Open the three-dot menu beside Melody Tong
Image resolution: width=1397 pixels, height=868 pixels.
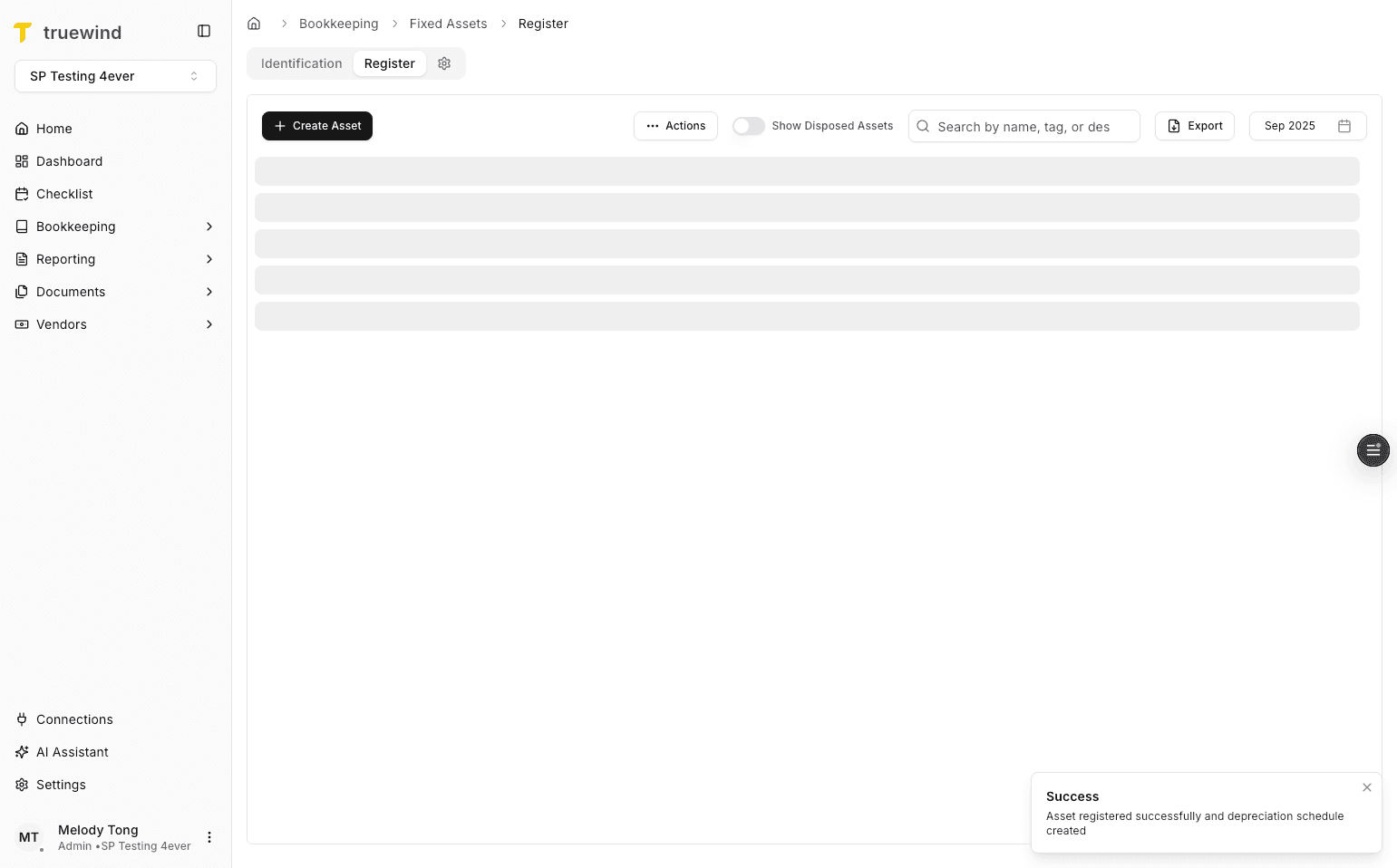[209, 836]
